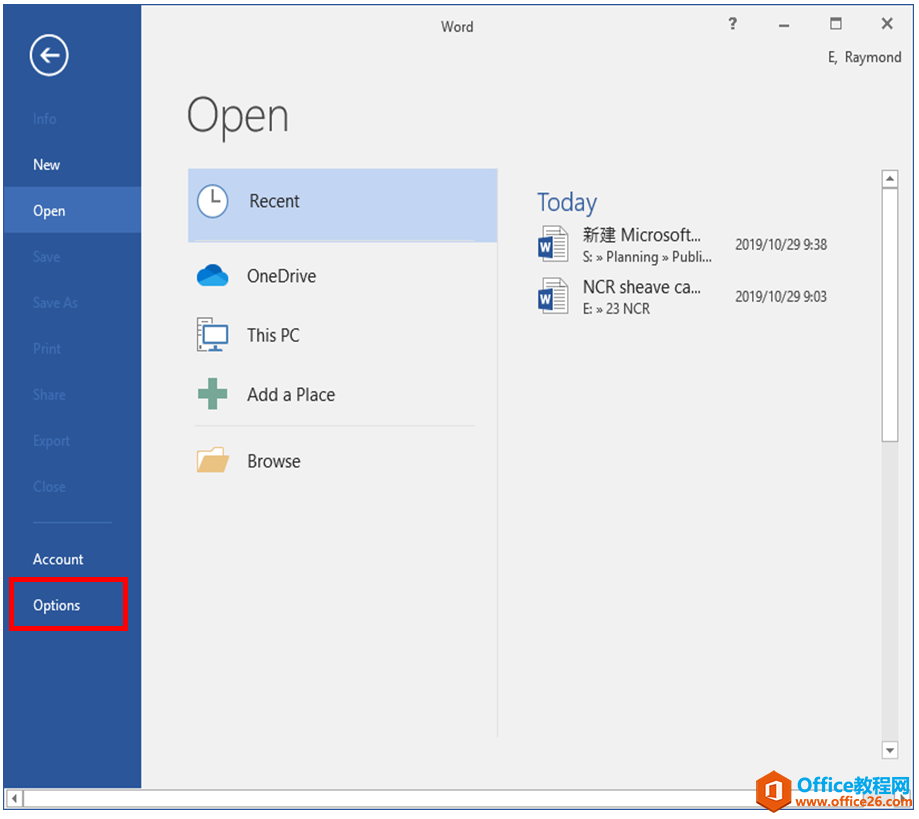This screenshot has width=919, height=819.
Task: Click the OneDrive cloud icon
Action: (212, 276)
